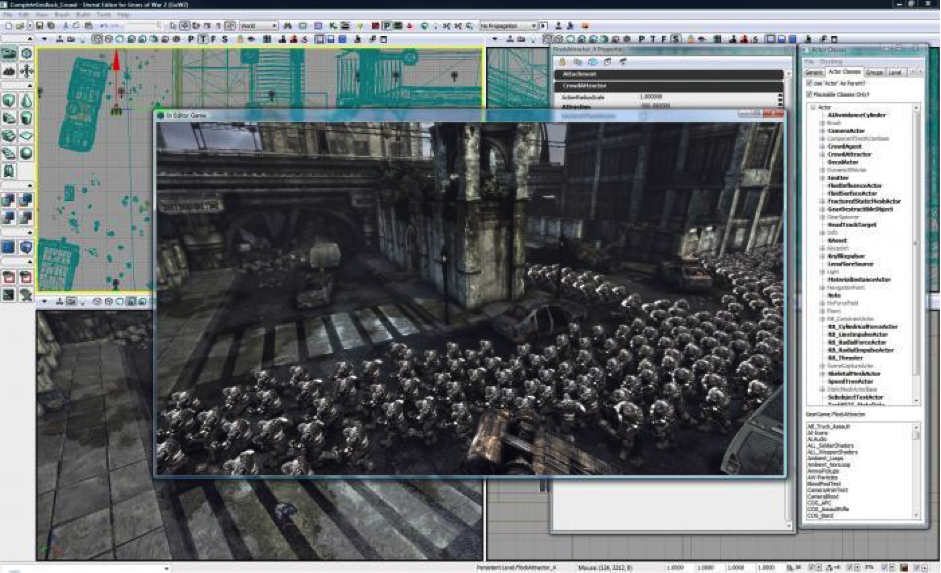
Task: Select "All_Truck_Assault" in the package list
Action: click(x=829, y=427)
